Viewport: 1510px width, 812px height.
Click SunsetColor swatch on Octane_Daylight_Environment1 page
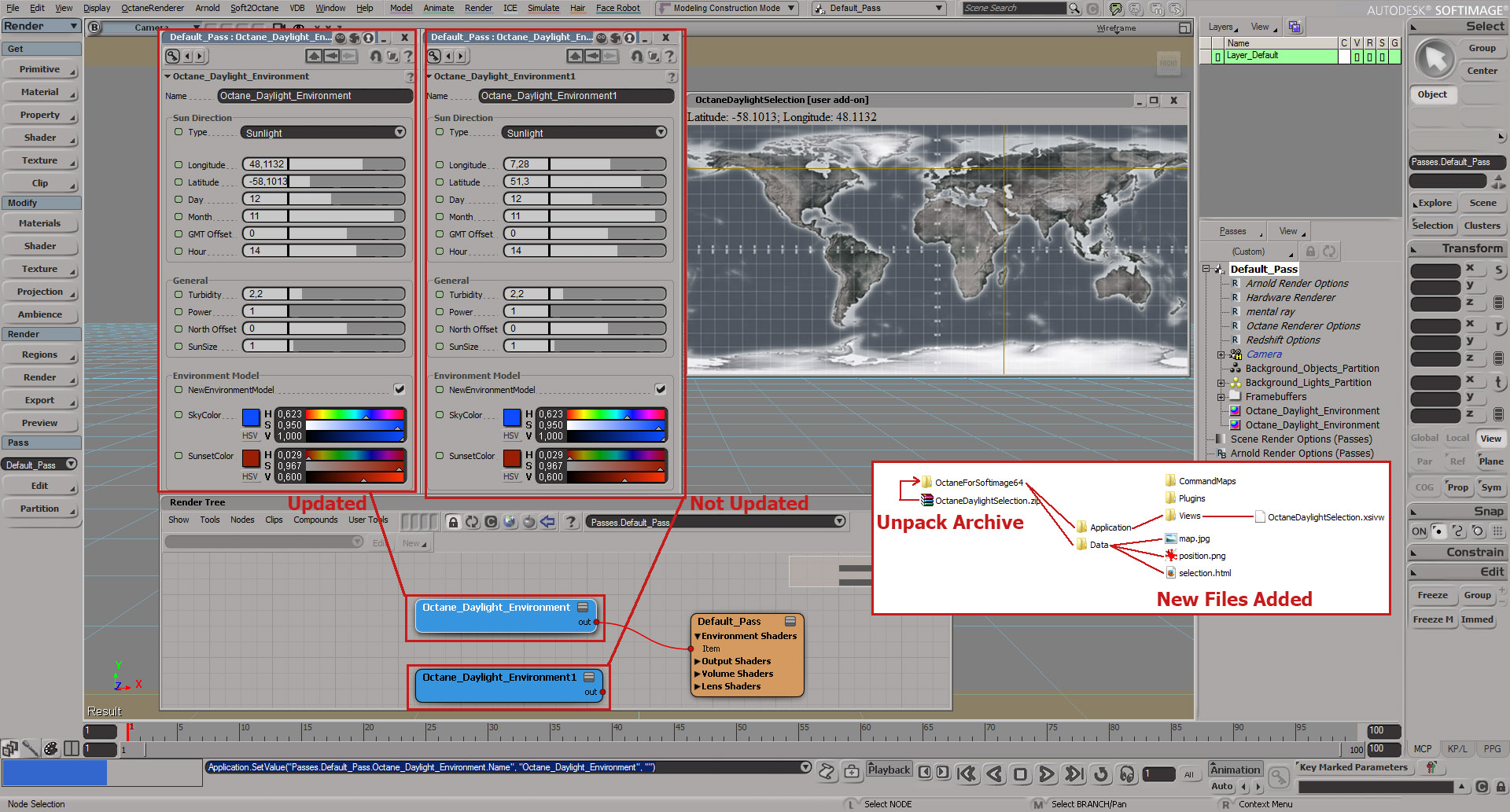point(512,457)
